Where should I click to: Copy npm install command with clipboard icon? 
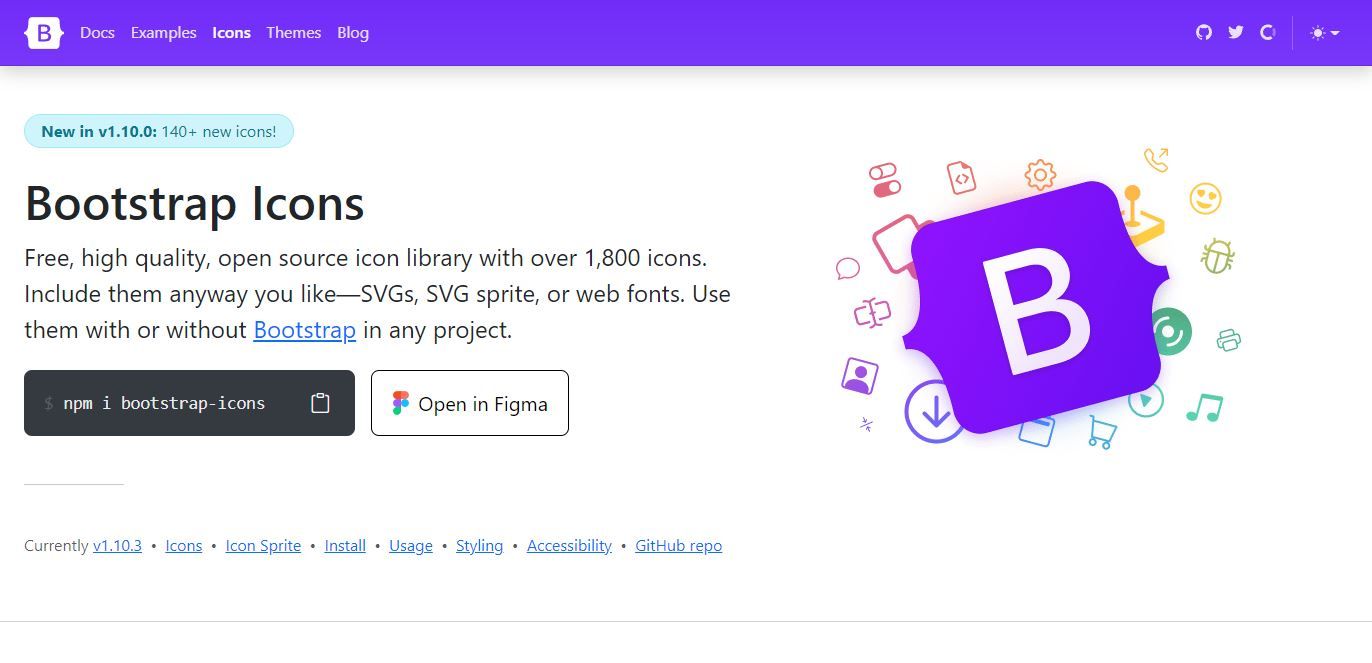(320, 403)
